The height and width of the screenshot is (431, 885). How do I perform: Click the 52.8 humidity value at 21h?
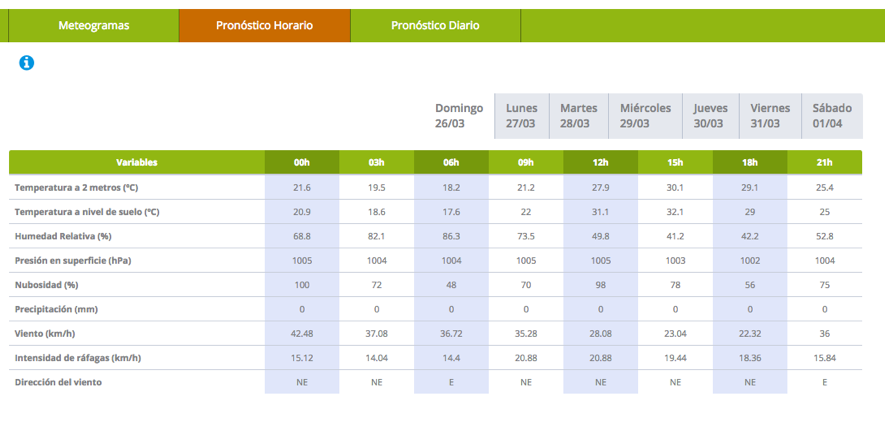(825, 236)
